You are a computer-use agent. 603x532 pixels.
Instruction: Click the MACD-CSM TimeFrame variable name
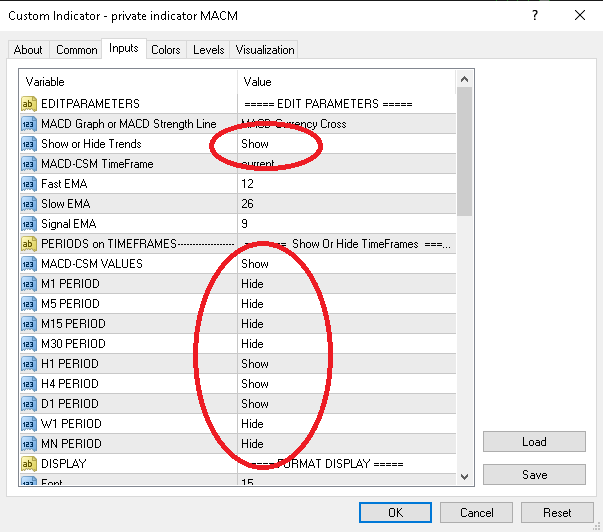(x=97, y=164)
